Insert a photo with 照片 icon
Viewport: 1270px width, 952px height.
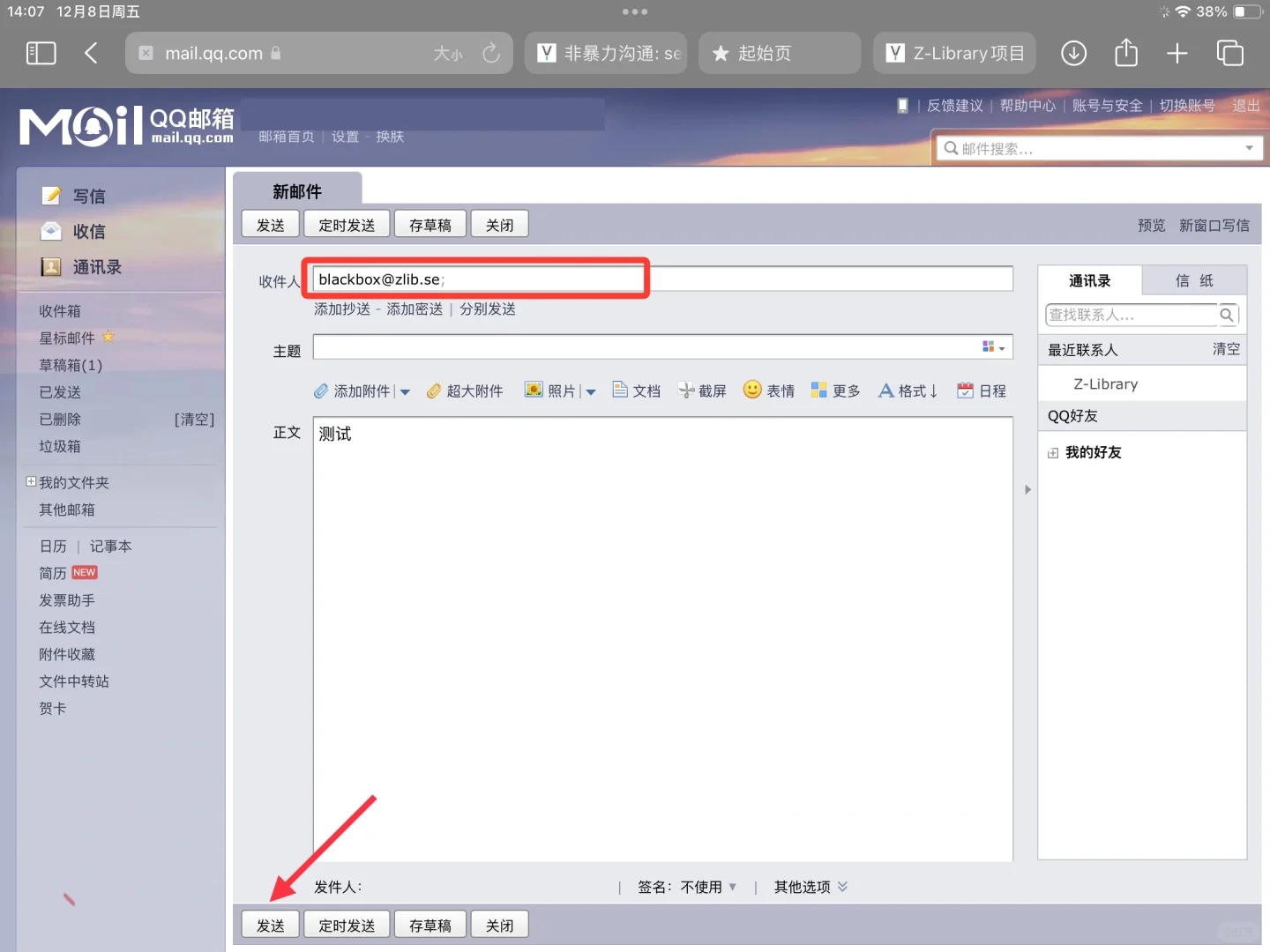point(534,390)
